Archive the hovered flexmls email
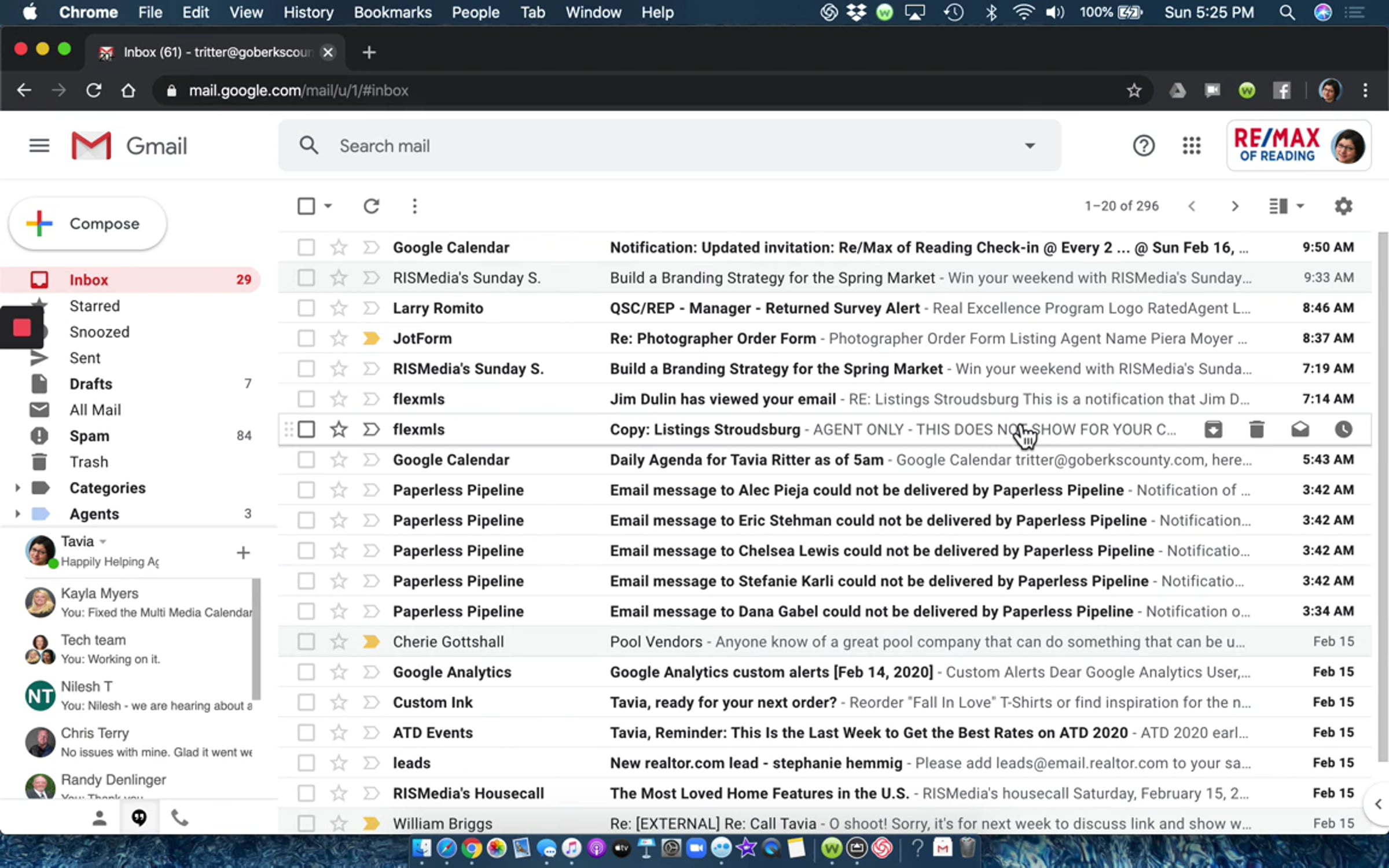This screenshot has width=1389, height=868. 1213,429
